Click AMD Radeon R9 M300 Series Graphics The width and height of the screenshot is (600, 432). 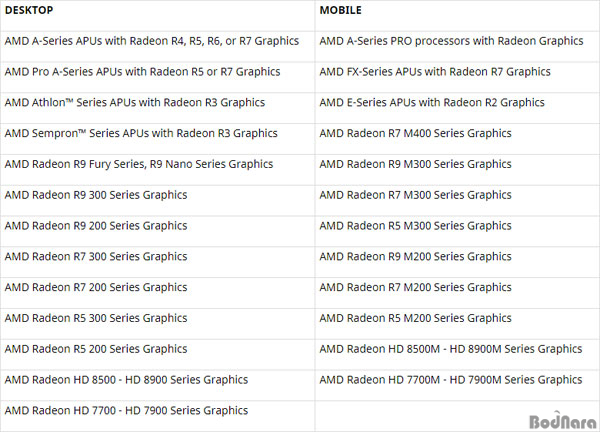click(x=416, y=164)
